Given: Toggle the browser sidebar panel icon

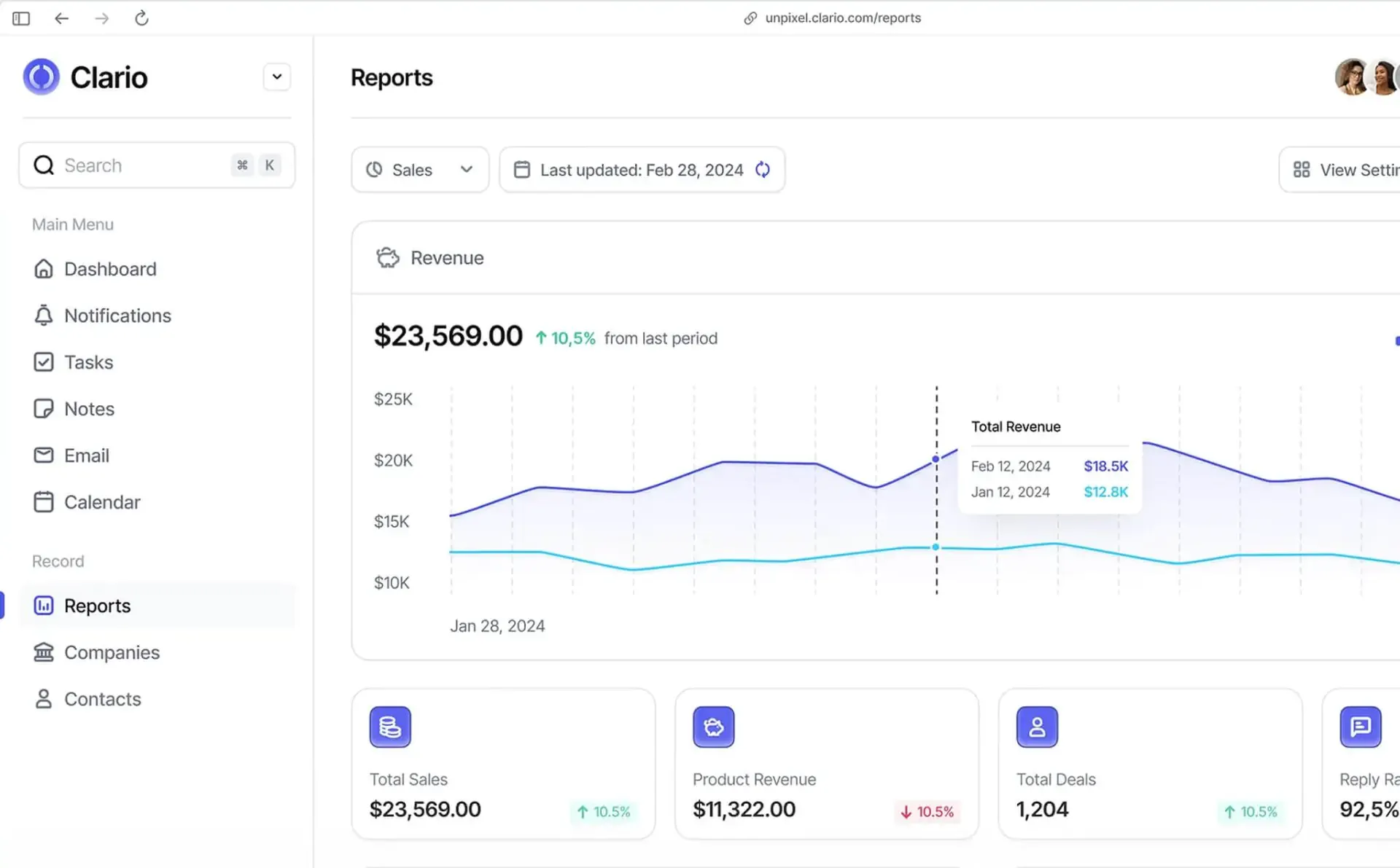Looking at the screenshot, I should tap(21, 18).
